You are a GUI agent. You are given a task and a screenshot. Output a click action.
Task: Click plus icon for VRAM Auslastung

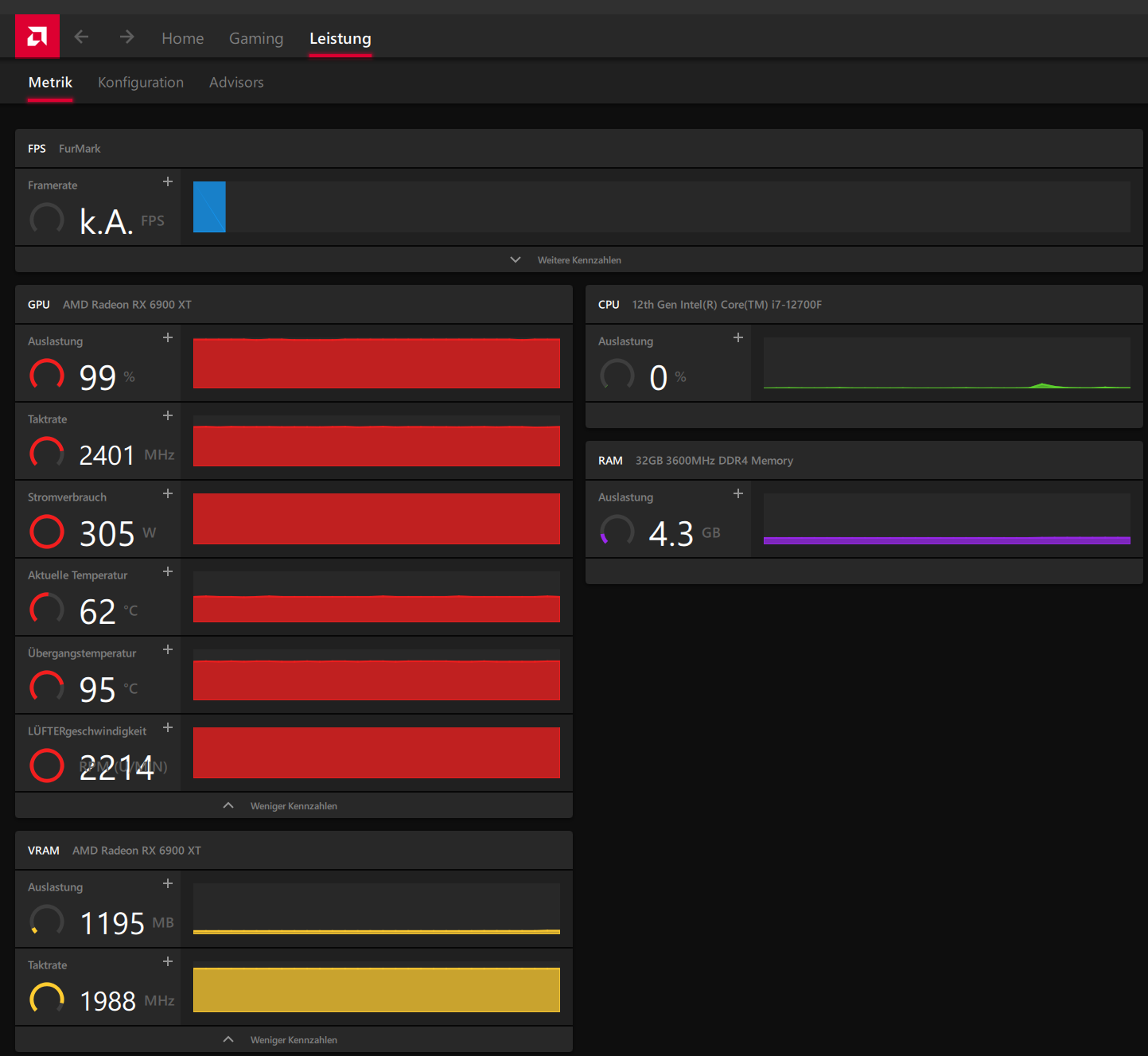click(x=168, y=883)
